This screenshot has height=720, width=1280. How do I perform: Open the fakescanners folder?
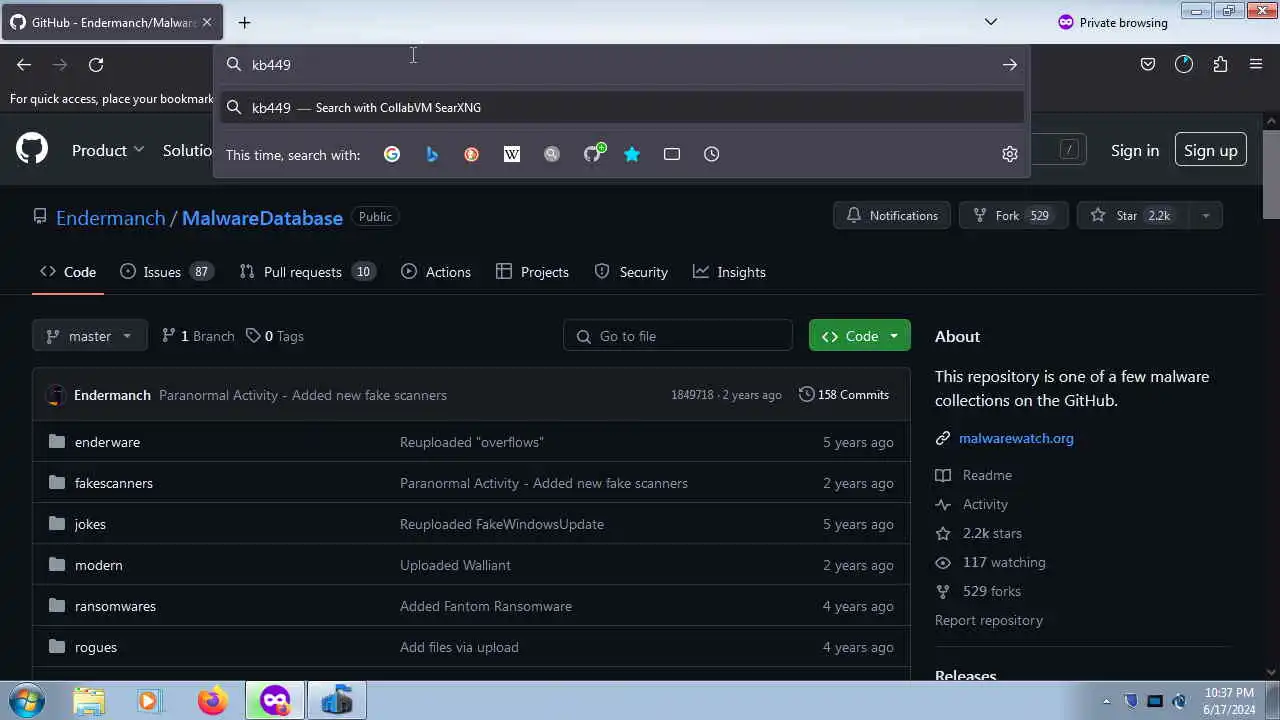tap(114, 483)
